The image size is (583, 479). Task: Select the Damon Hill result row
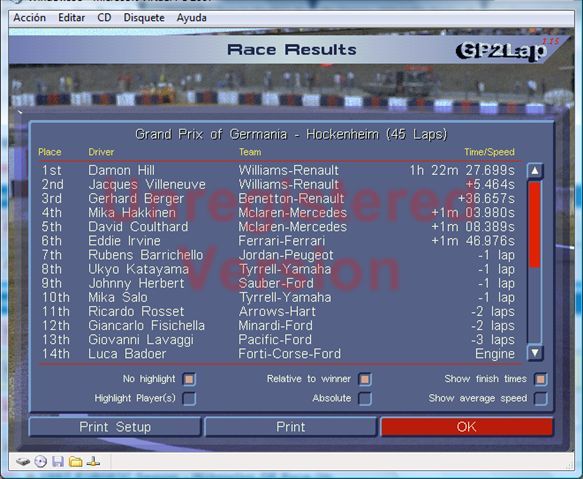click(278, 170)
